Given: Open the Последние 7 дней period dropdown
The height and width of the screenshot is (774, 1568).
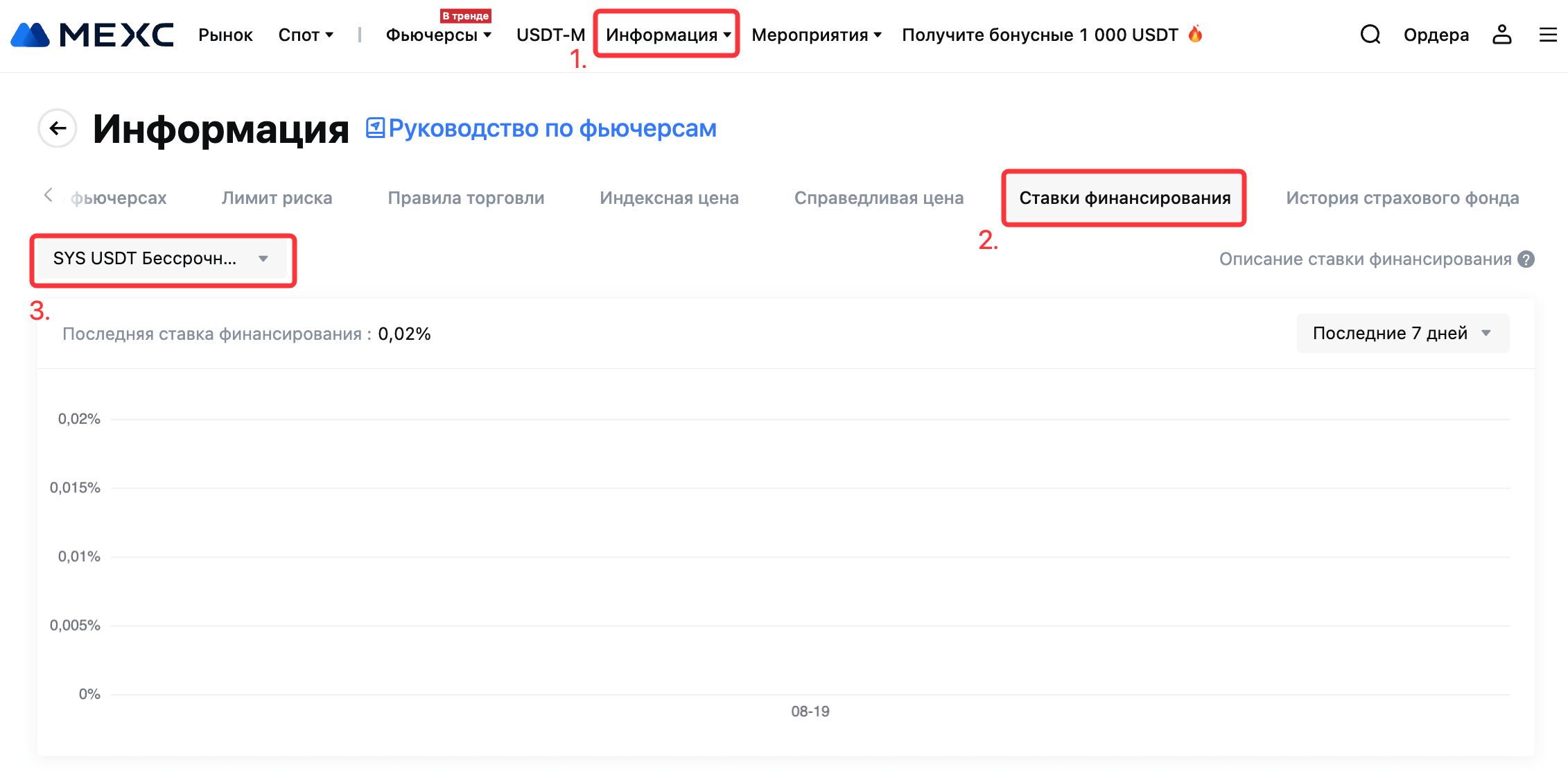Looking at the screenshot, I should coord(1402,334).
